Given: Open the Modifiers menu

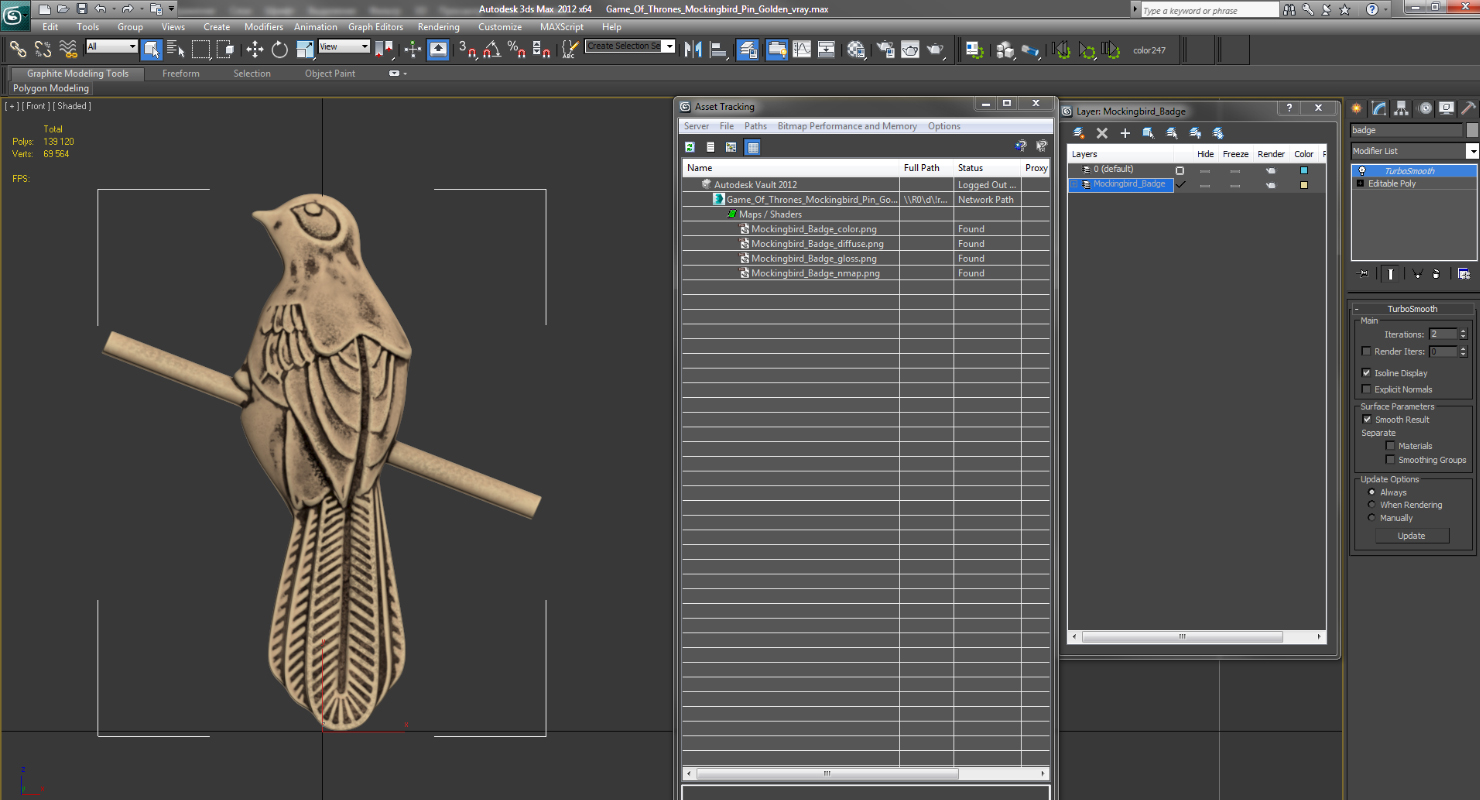Looking at the screenshot, I should (x=264, y=27).
